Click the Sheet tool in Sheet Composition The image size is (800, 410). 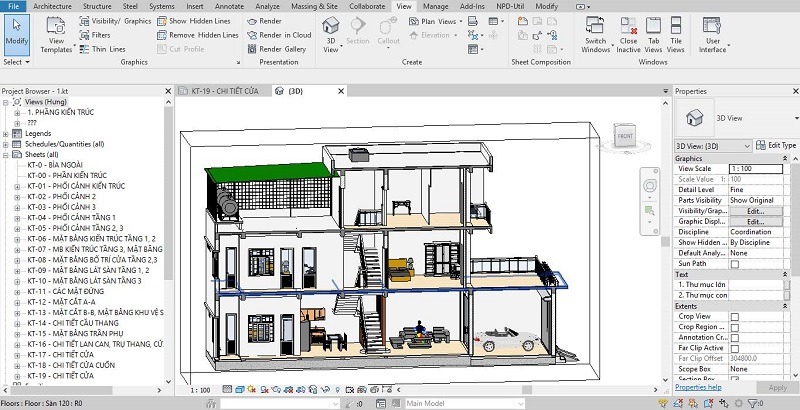click(x=522, y=21)
